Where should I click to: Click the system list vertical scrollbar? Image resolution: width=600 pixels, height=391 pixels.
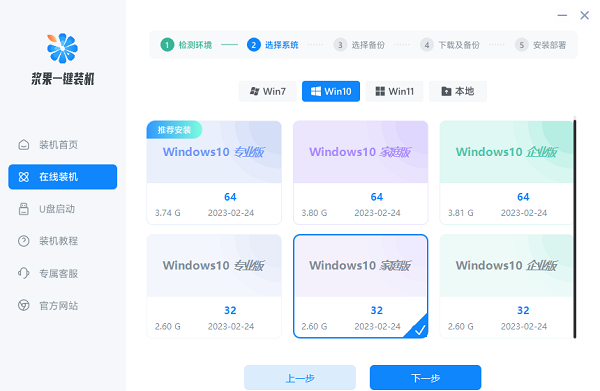tap(575, 229)
